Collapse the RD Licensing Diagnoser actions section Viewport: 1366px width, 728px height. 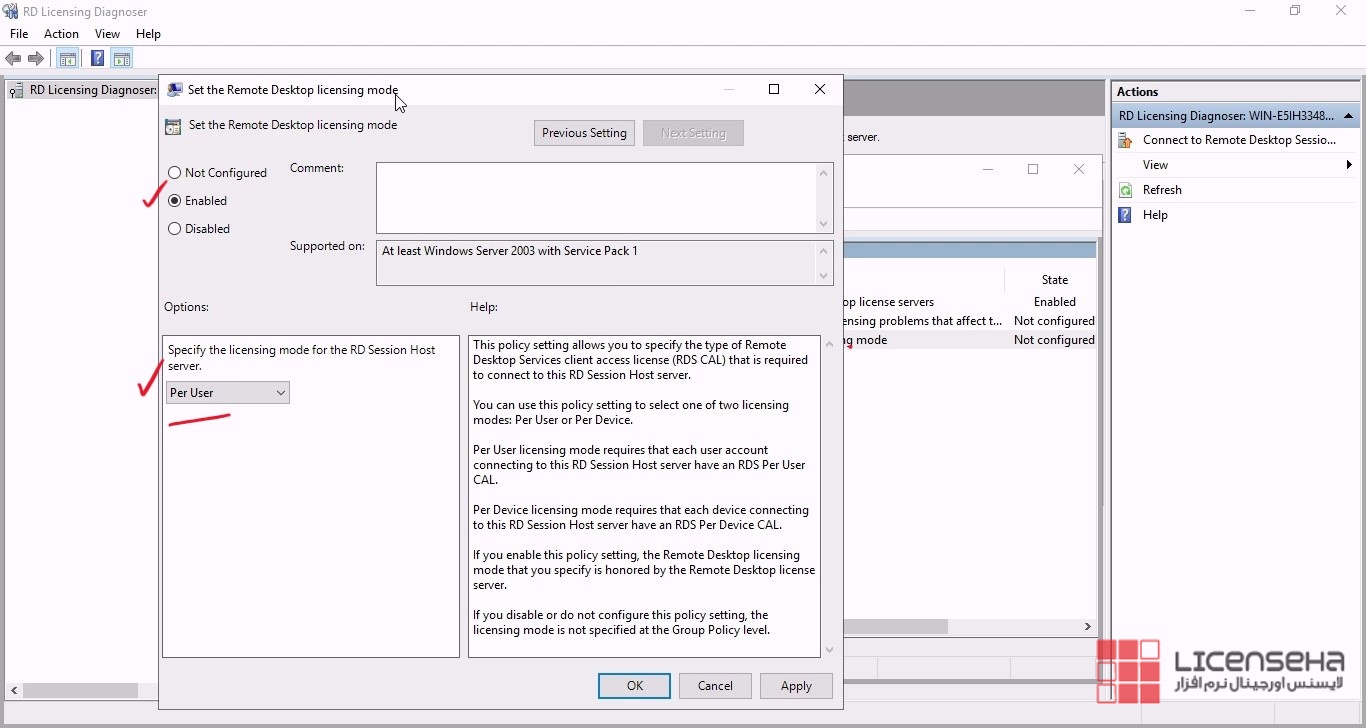[1349, 115]
